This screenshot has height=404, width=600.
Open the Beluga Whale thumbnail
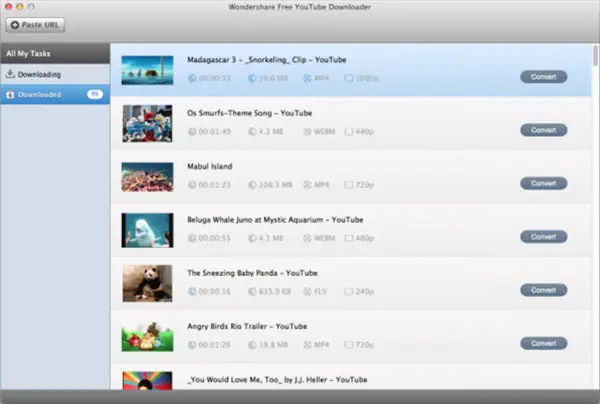(x=147, y=230)
